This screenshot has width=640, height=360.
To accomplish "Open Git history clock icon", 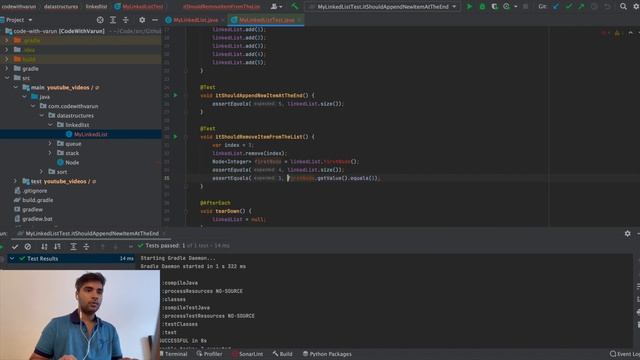I will 594,7.
